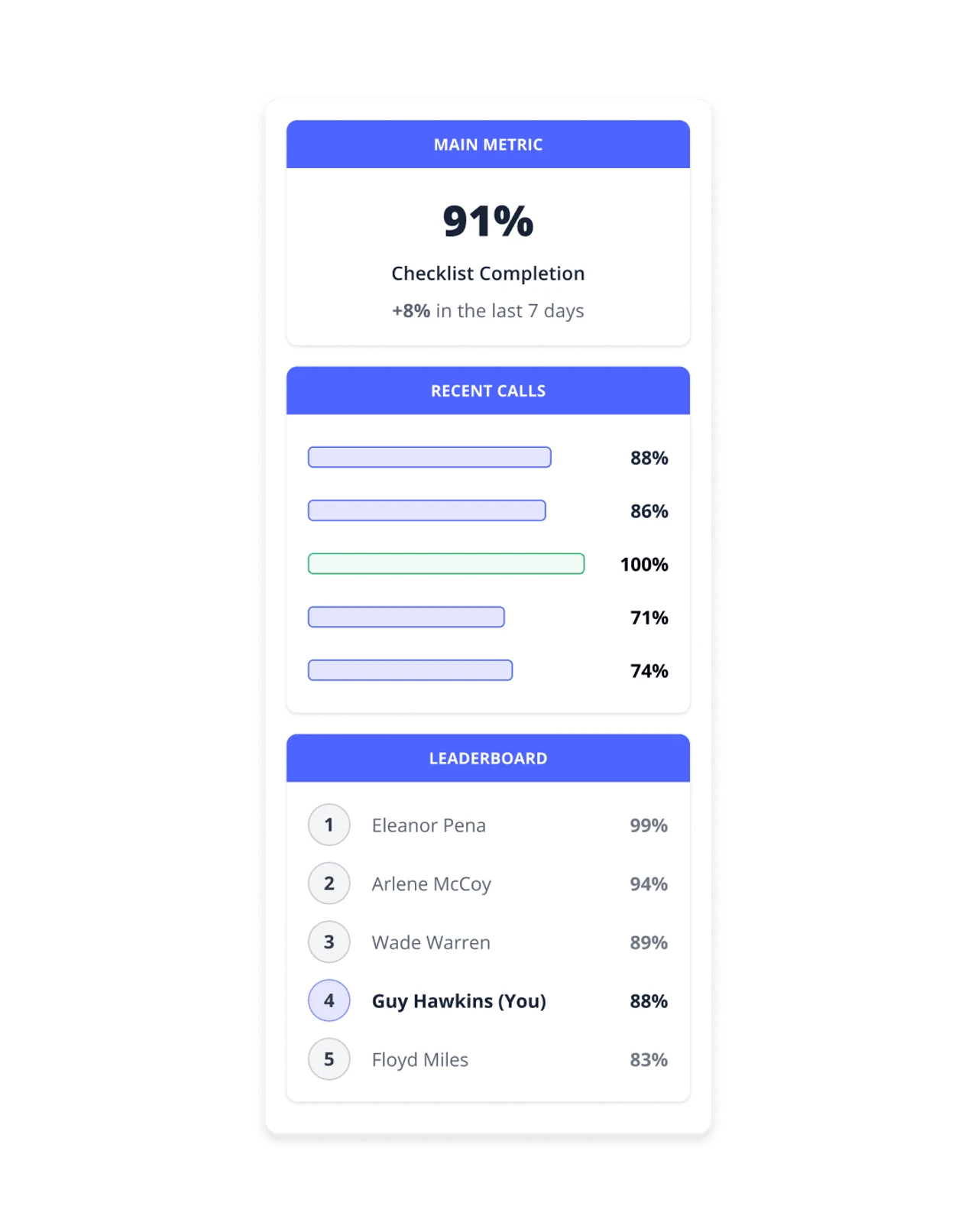Click the green 100% call bar
This screenshot has width=978, height=1232.
[x=446, y=564]
